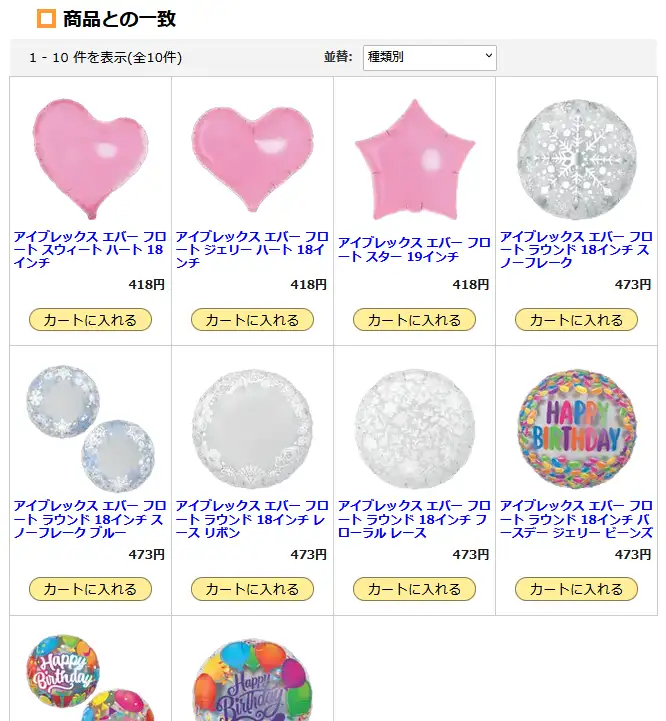The image size is (666, 721).
Task: Open the スノーフレーク ブルー product link
Action: pyautogui.click(x=90, y=519)
